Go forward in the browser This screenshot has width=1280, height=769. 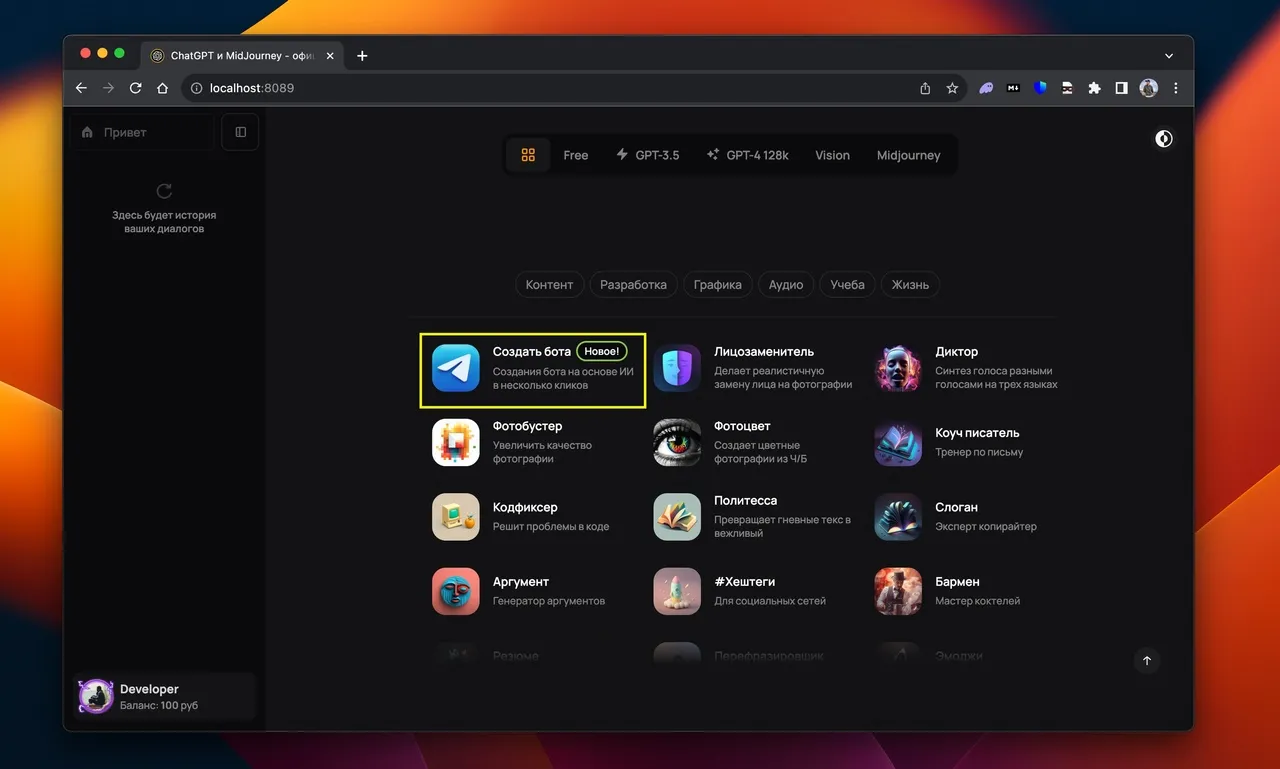click(x=109, y=88)
